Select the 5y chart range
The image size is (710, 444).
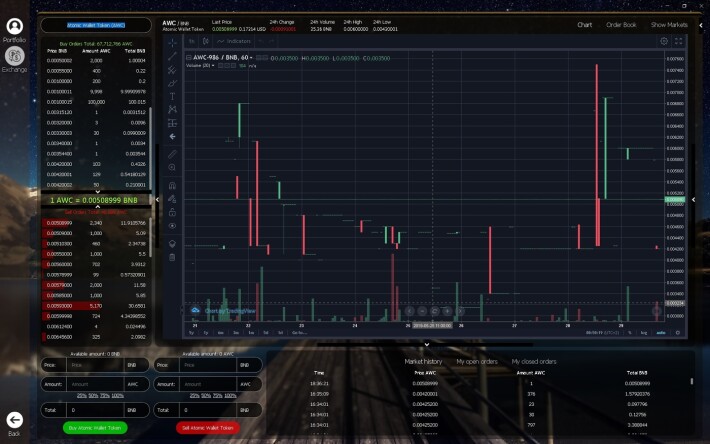(191, 333)
